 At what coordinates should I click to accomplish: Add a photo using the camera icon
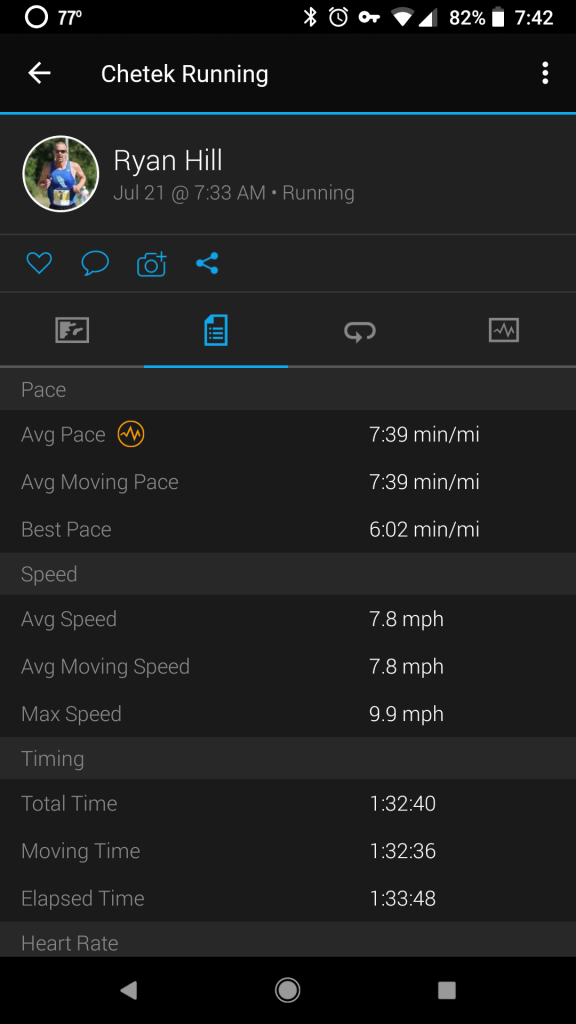click(x=152, y=264)
